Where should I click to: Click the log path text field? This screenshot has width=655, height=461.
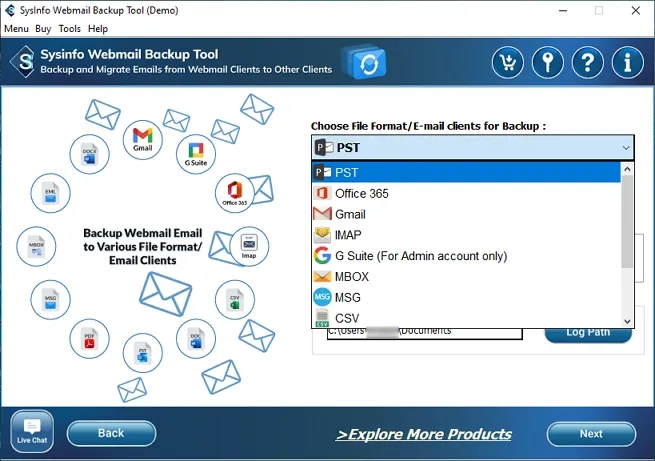click(x=424, y=333)
